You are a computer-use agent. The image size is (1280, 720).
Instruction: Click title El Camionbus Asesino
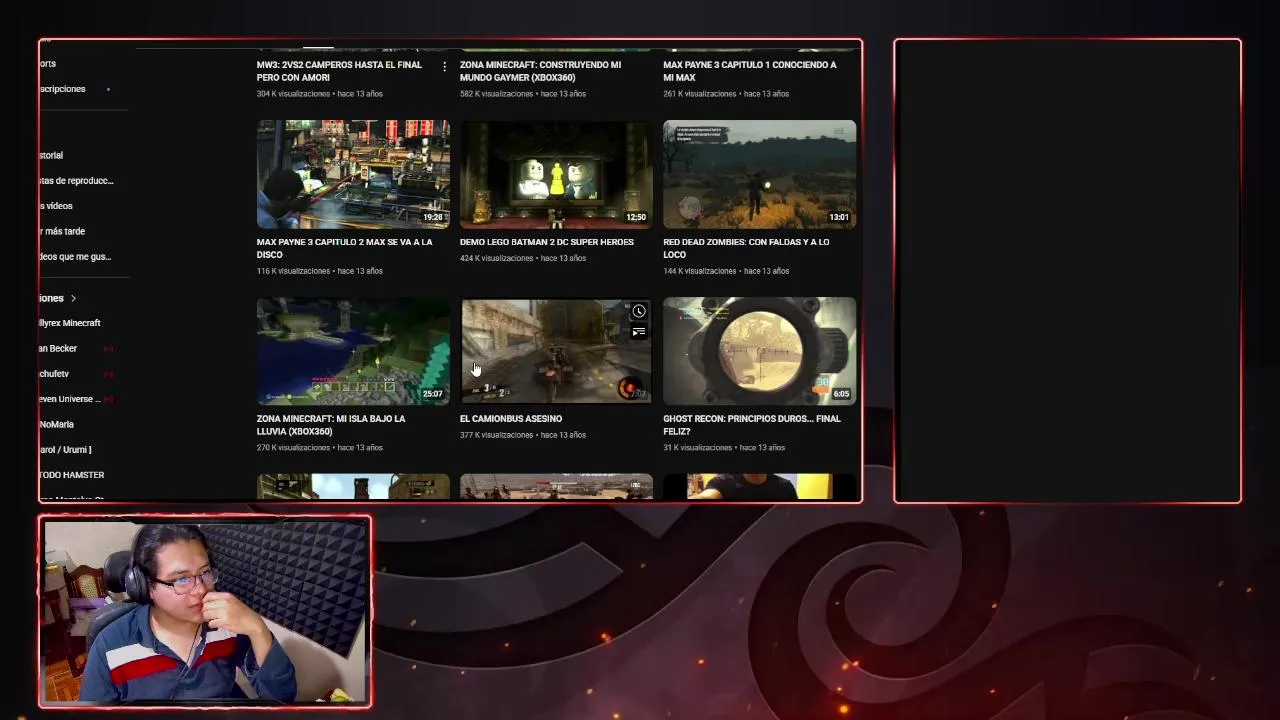point(511,419)
